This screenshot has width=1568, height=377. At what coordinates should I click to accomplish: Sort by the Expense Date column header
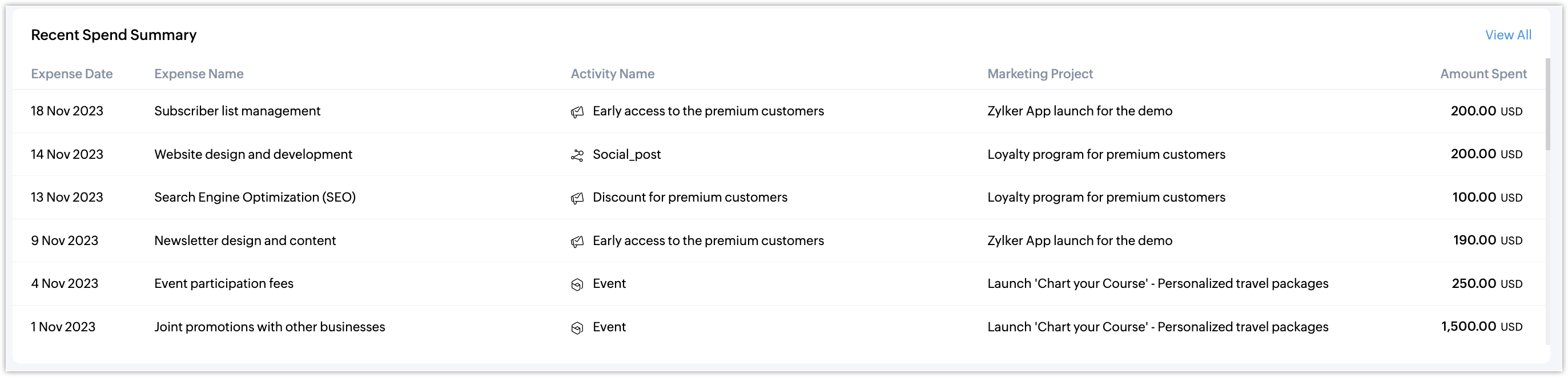[x=72, y=74]
